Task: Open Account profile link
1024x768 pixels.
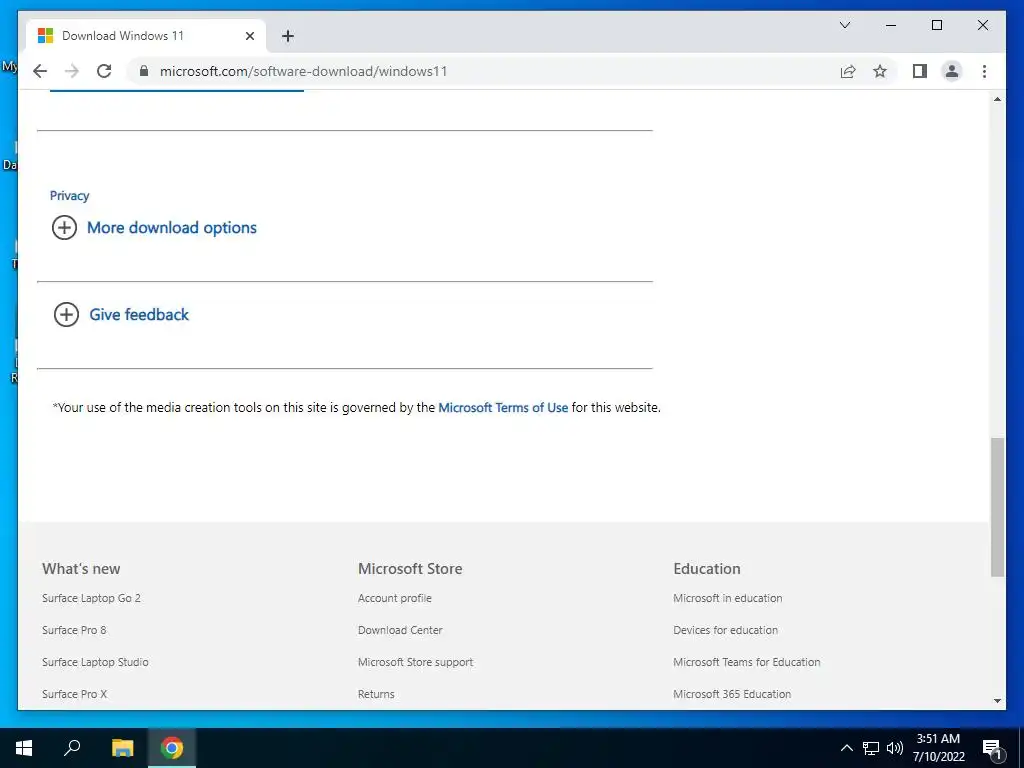Action: [x=394, y=598]
